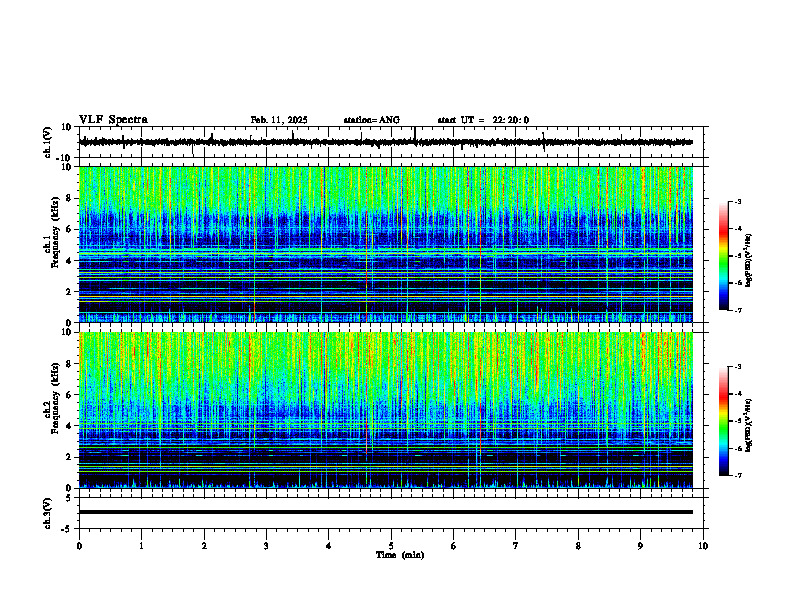Click the "4" kHz tick of ch.1 spectrogram
792x612 pixels.
(x=70, y=261)
